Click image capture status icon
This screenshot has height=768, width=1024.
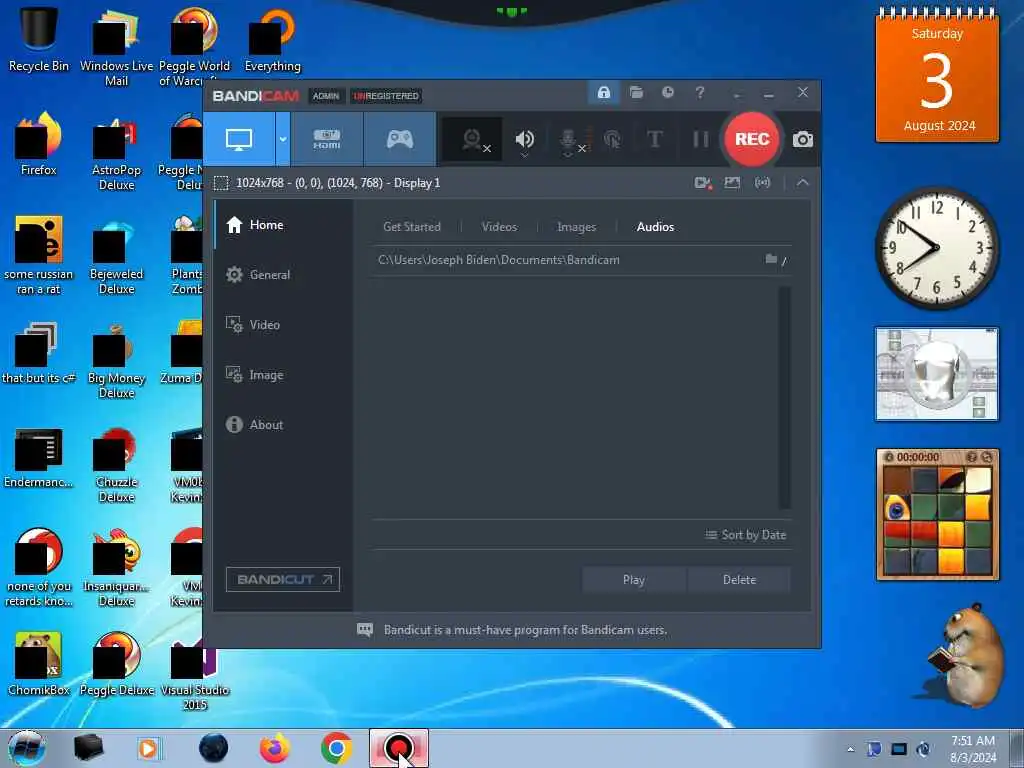732,183
